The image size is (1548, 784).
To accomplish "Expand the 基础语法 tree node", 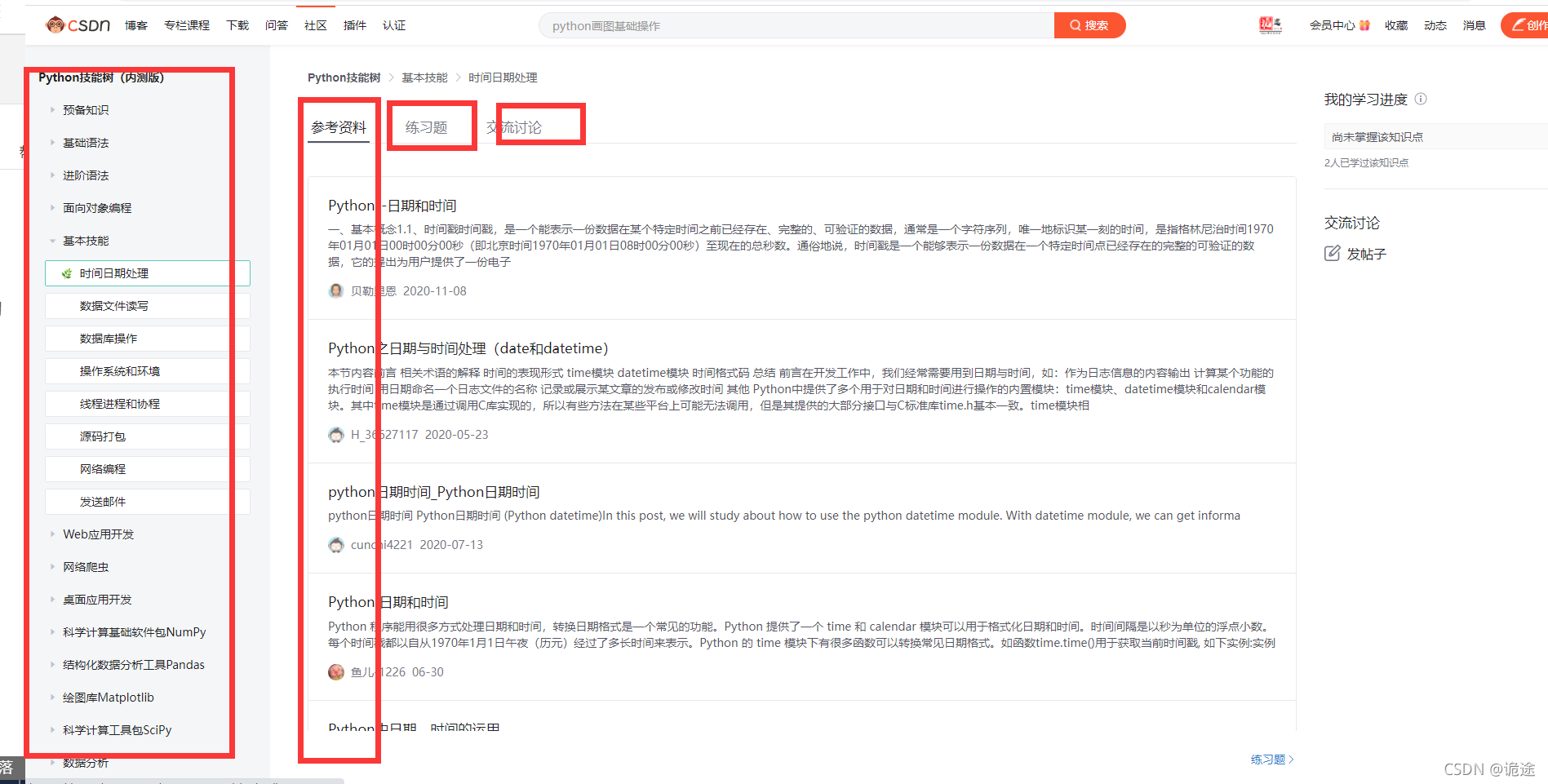I will coord(52,142).
